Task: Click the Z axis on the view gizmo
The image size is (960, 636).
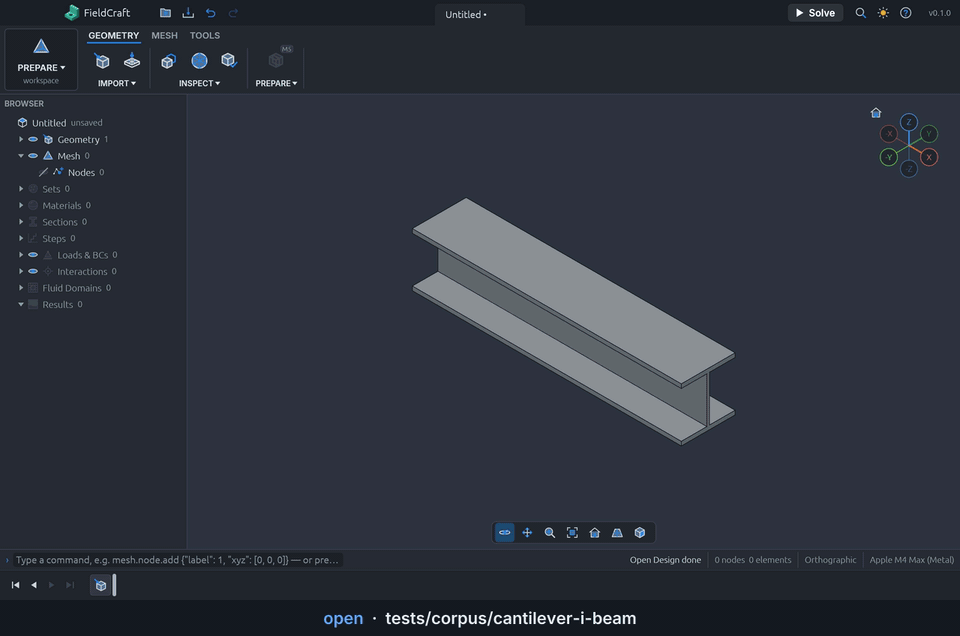Action: (909, 122)
